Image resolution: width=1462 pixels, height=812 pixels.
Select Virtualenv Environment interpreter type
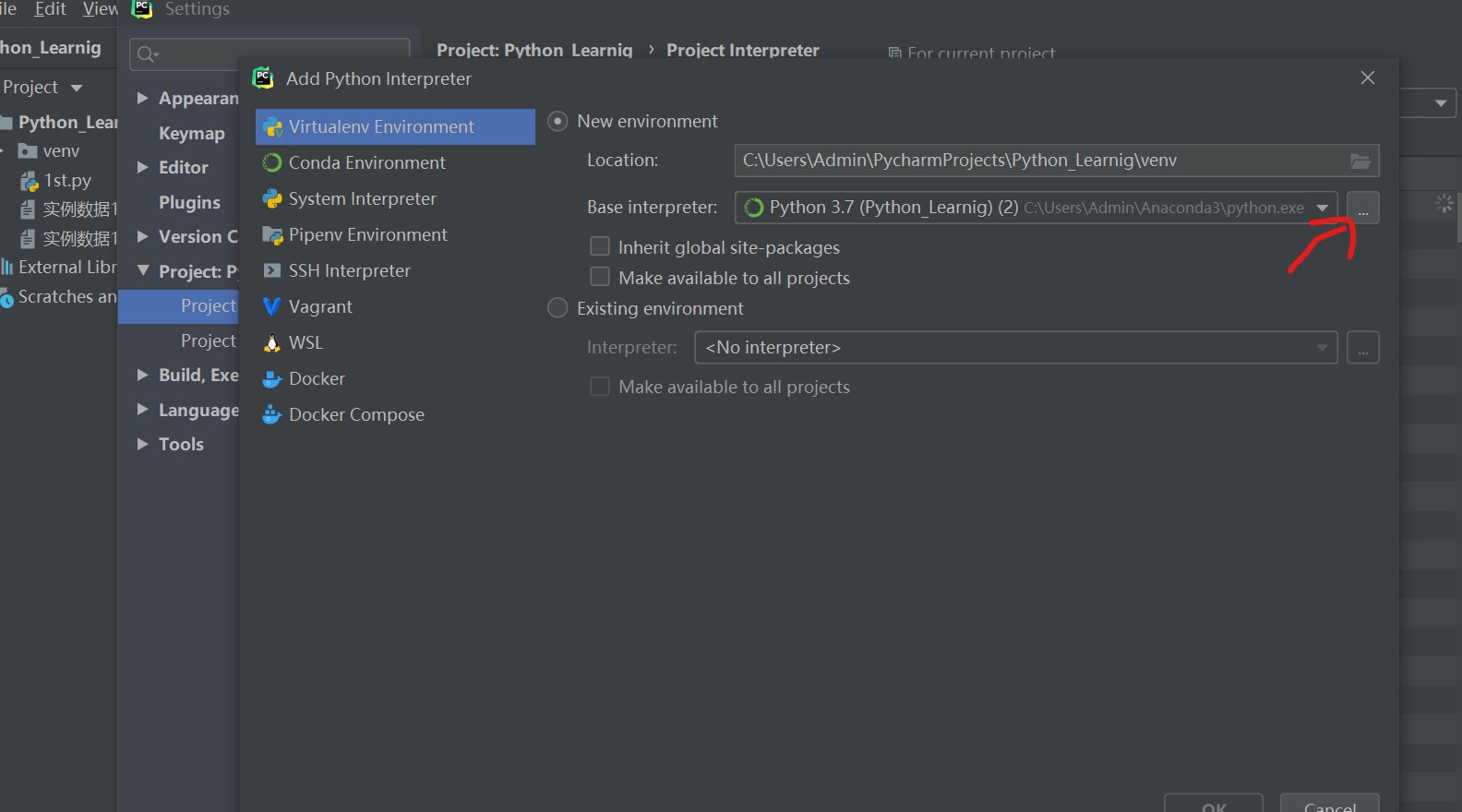(395, 126)
